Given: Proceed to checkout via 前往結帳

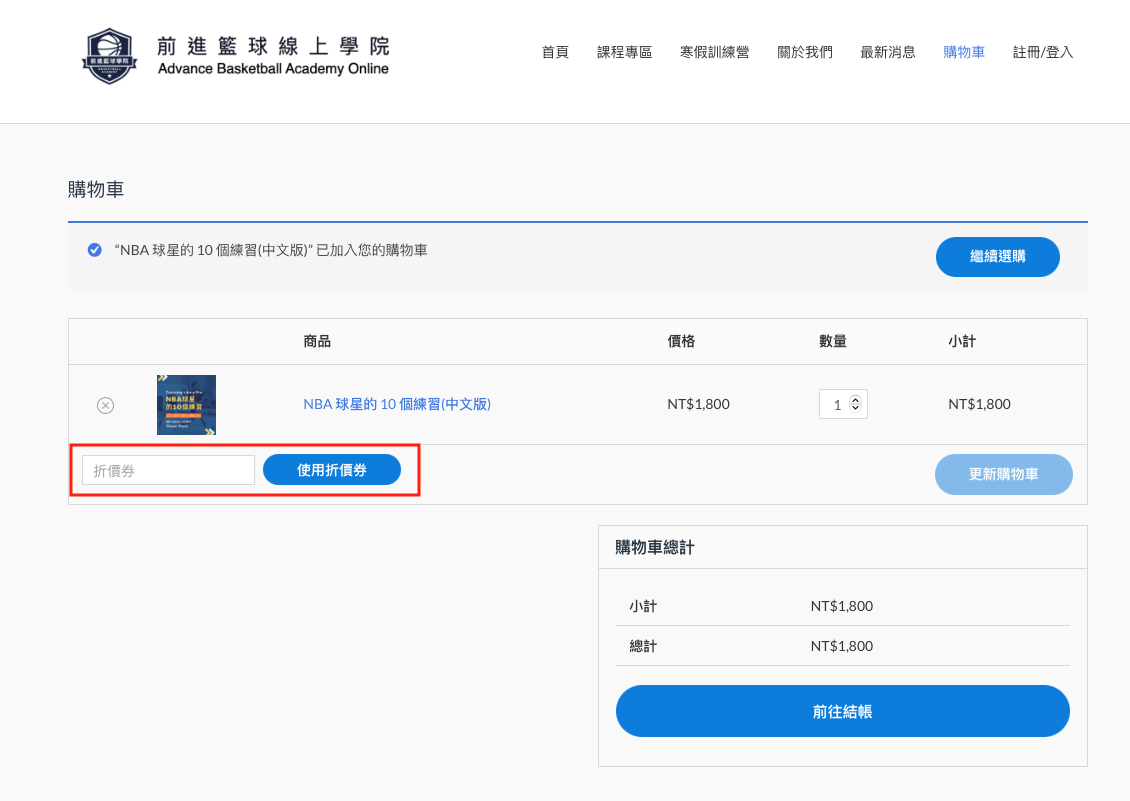Looking at the screenshot, I should (x=842, y=711).
